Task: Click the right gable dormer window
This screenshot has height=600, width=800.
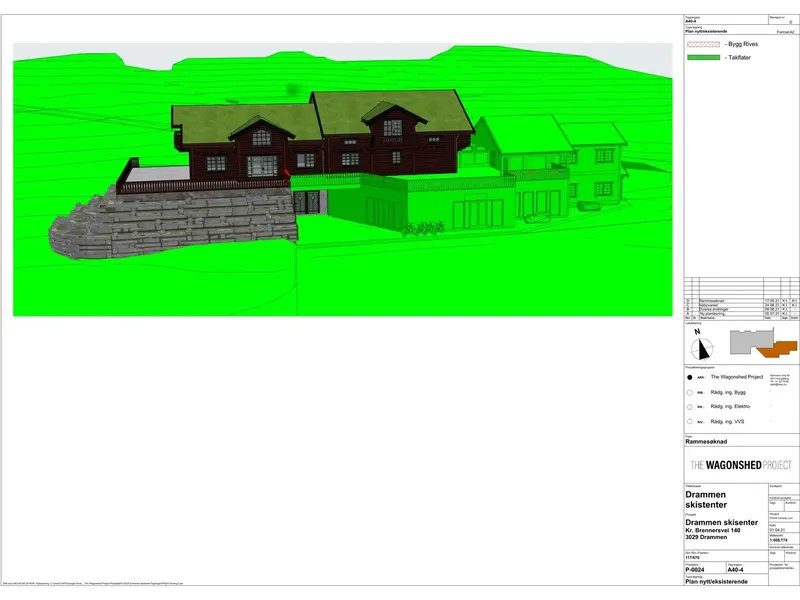Action: click(392, 128)
